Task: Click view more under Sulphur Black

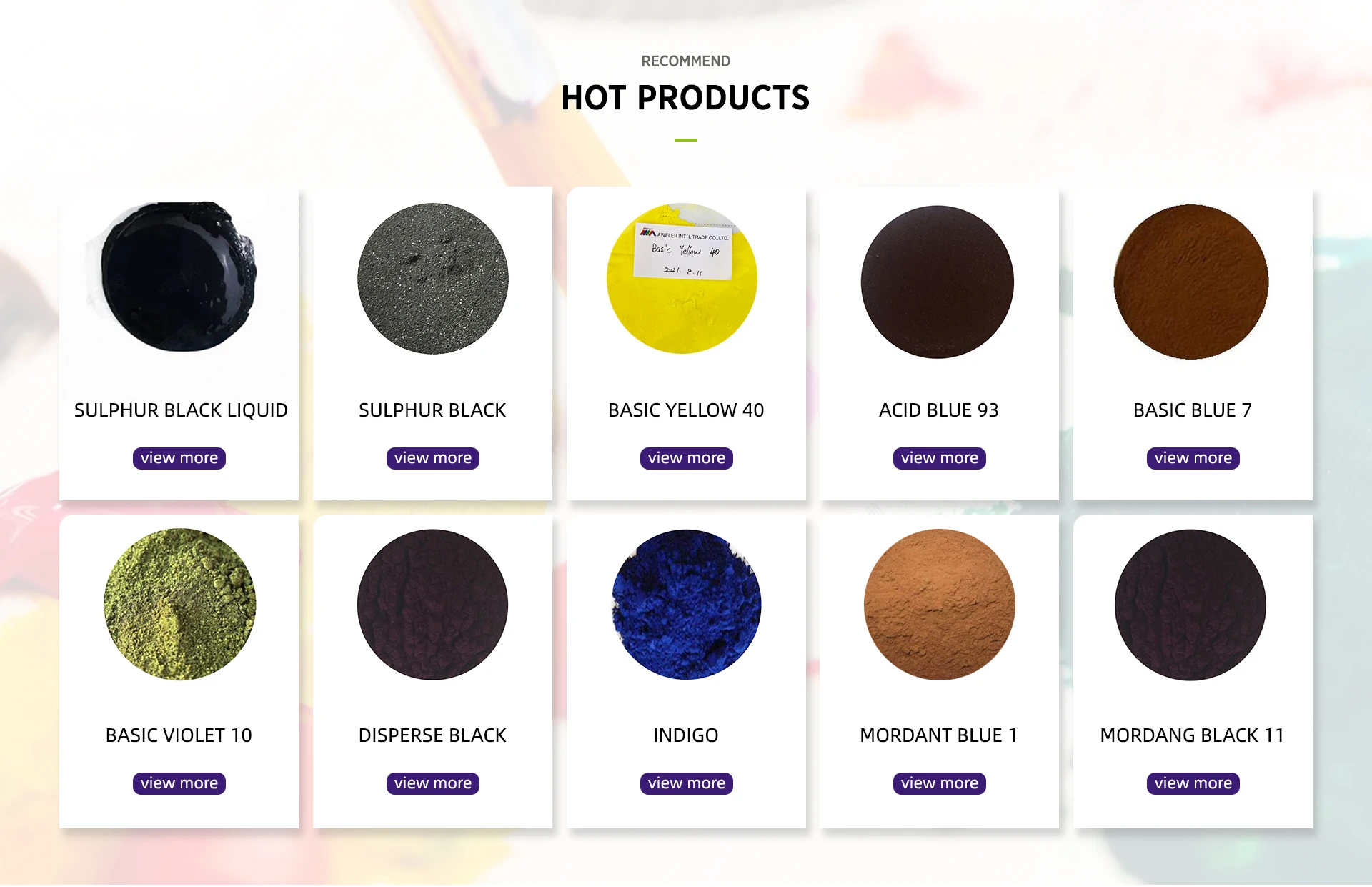Action: pyautogui.click(x=433, y=458)
